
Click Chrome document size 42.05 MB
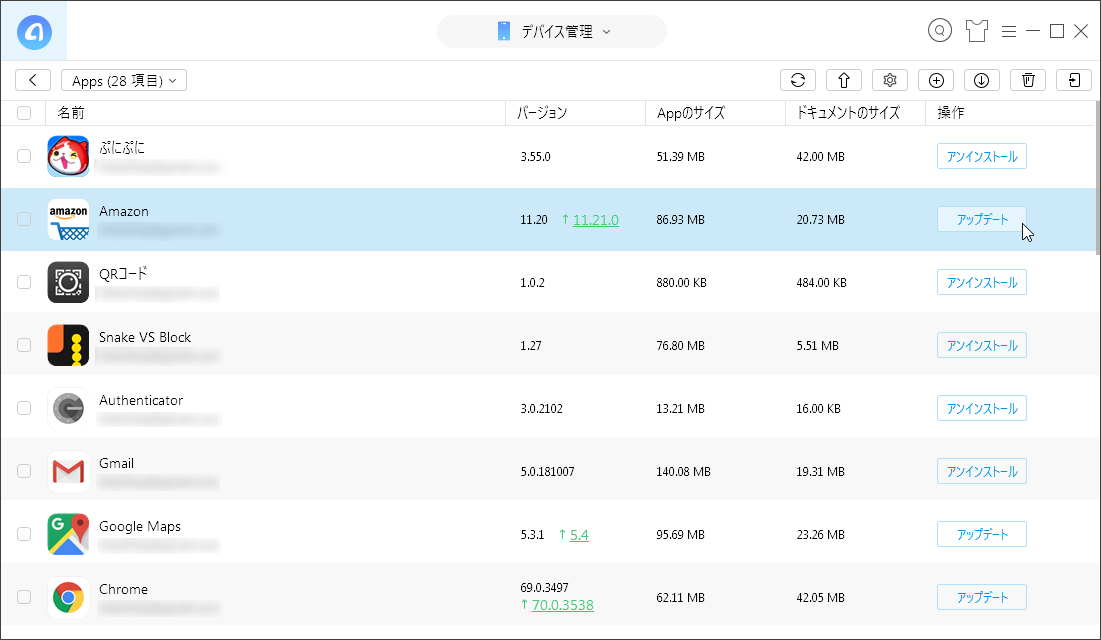point(820,598)
